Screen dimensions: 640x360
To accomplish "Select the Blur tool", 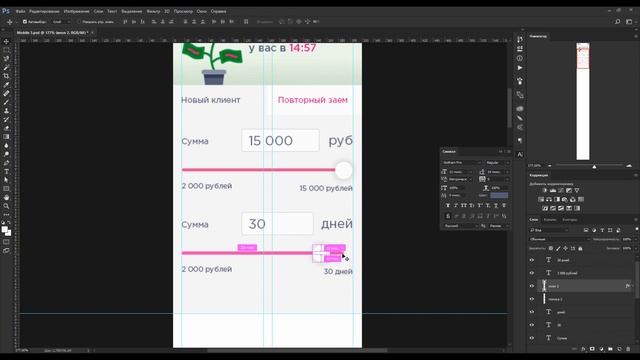I will (x=6, y=145).
